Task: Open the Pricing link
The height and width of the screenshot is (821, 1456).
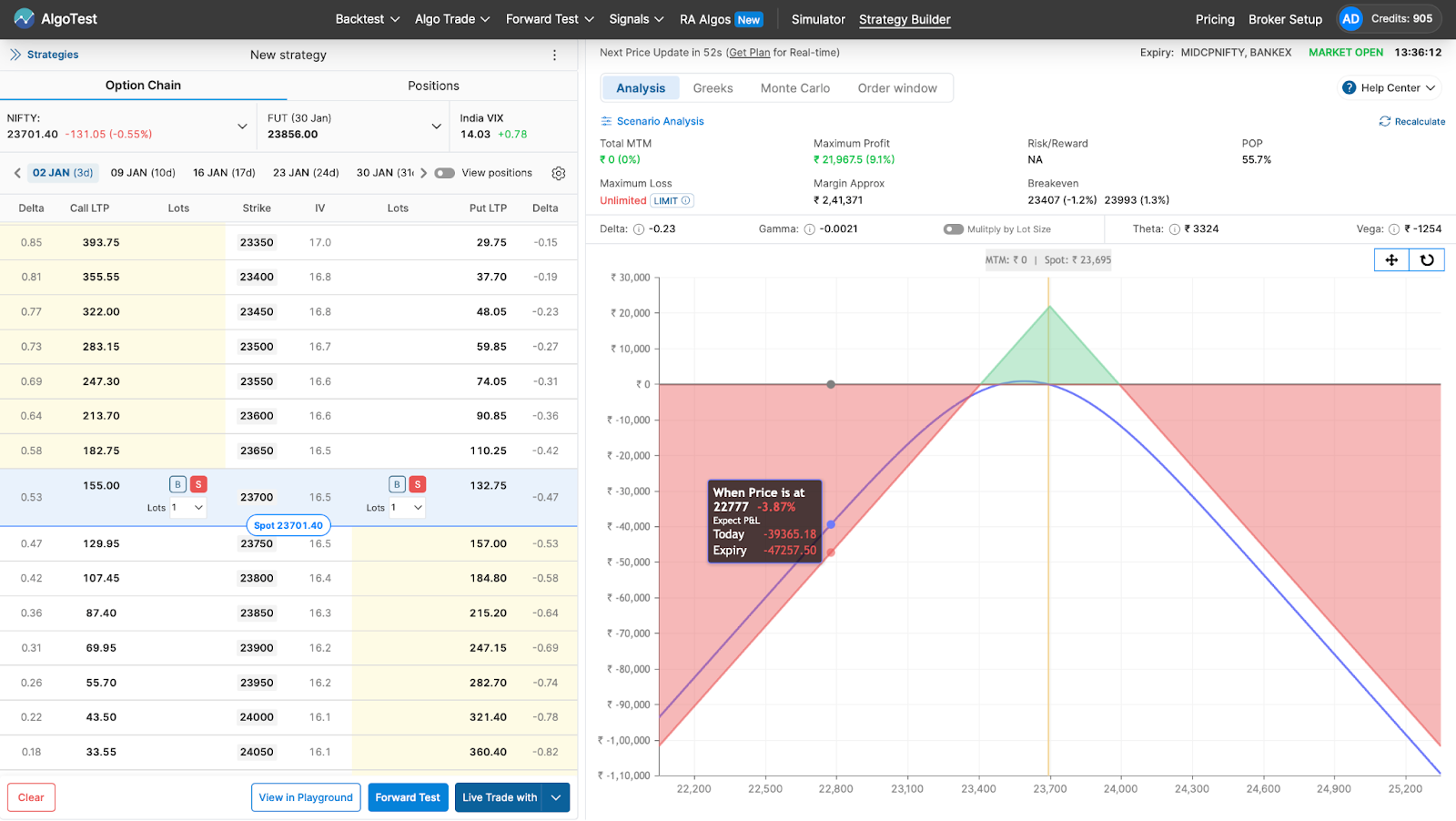Action: pos(1215,19)
